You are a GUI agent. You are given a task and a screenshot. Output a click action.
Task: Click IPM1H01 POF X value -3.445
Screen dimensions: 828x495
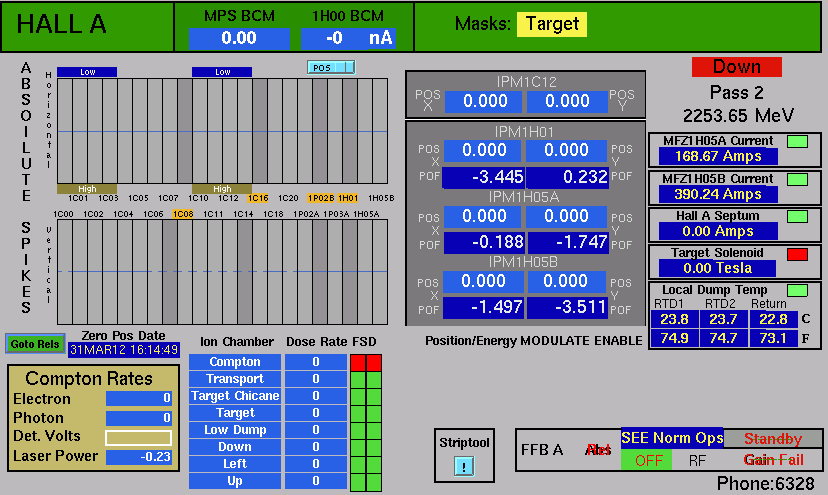coord(483,177)
